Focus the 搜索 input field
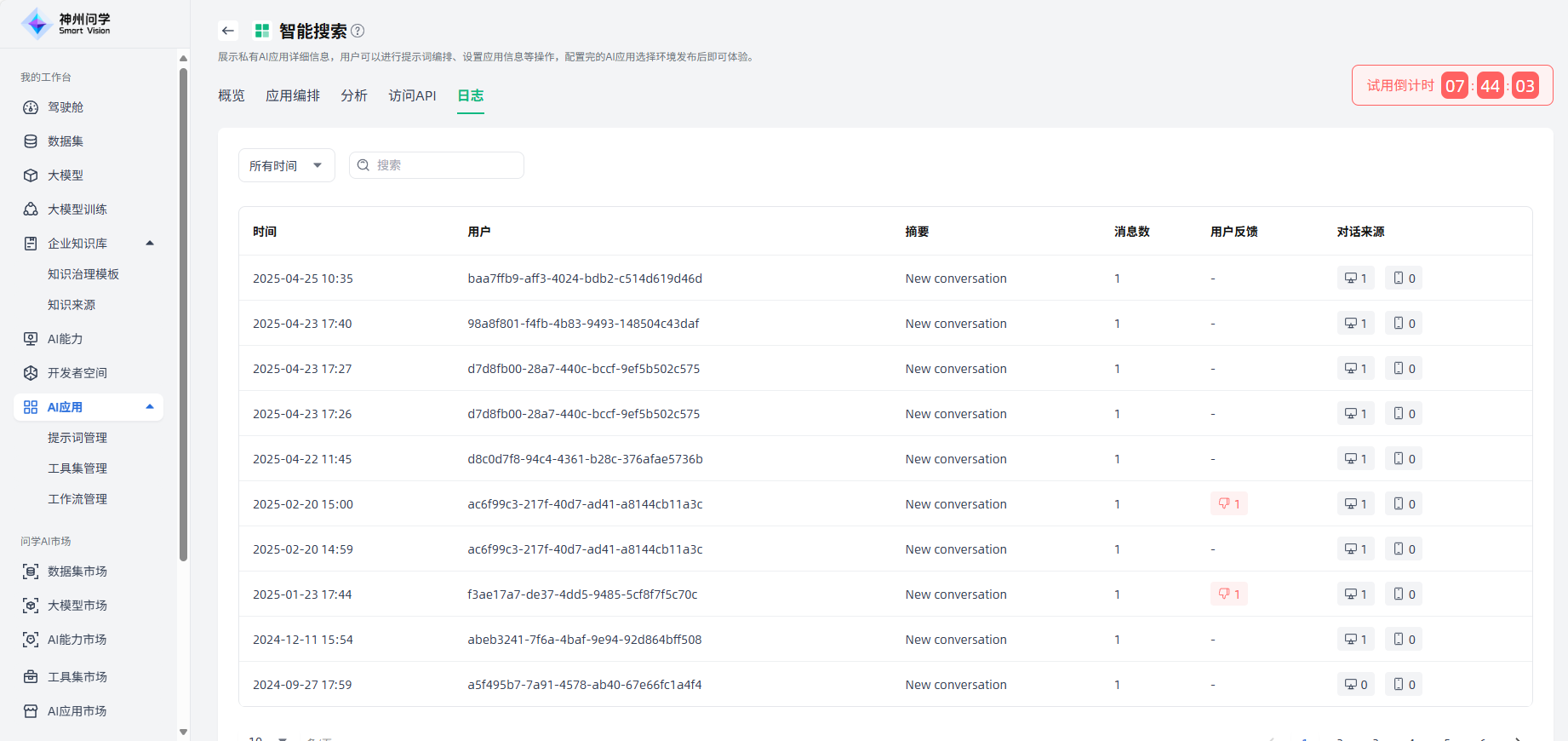Viewport: 1568px width, 741px height. (x=437, y=165)
